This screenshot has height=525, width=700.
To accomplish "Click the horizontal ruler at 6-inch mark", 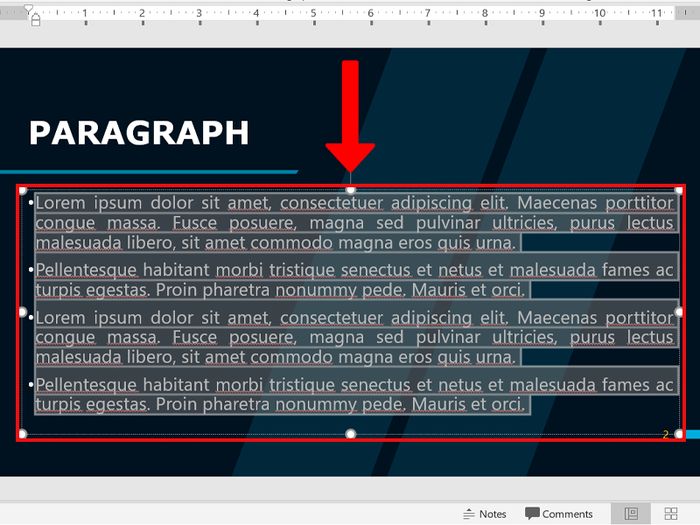I will [370, 14].
